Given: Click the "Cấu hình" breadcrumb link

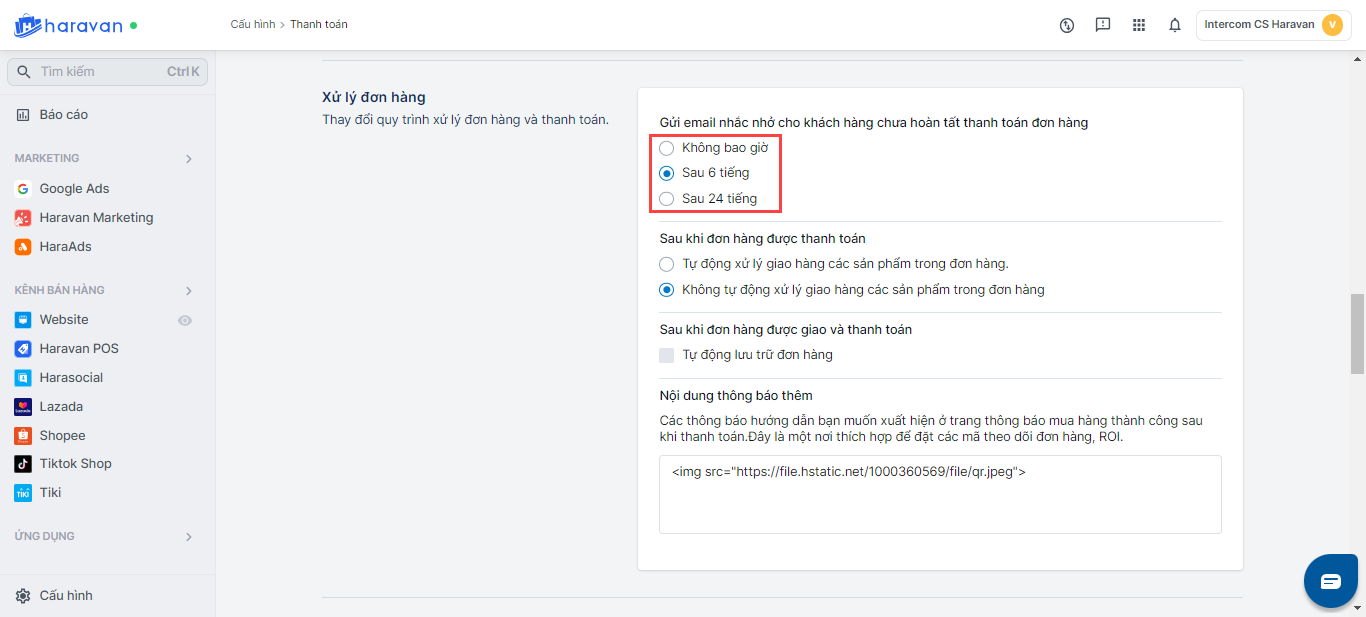Looking at the screenshot, I should tap(252, 24).
